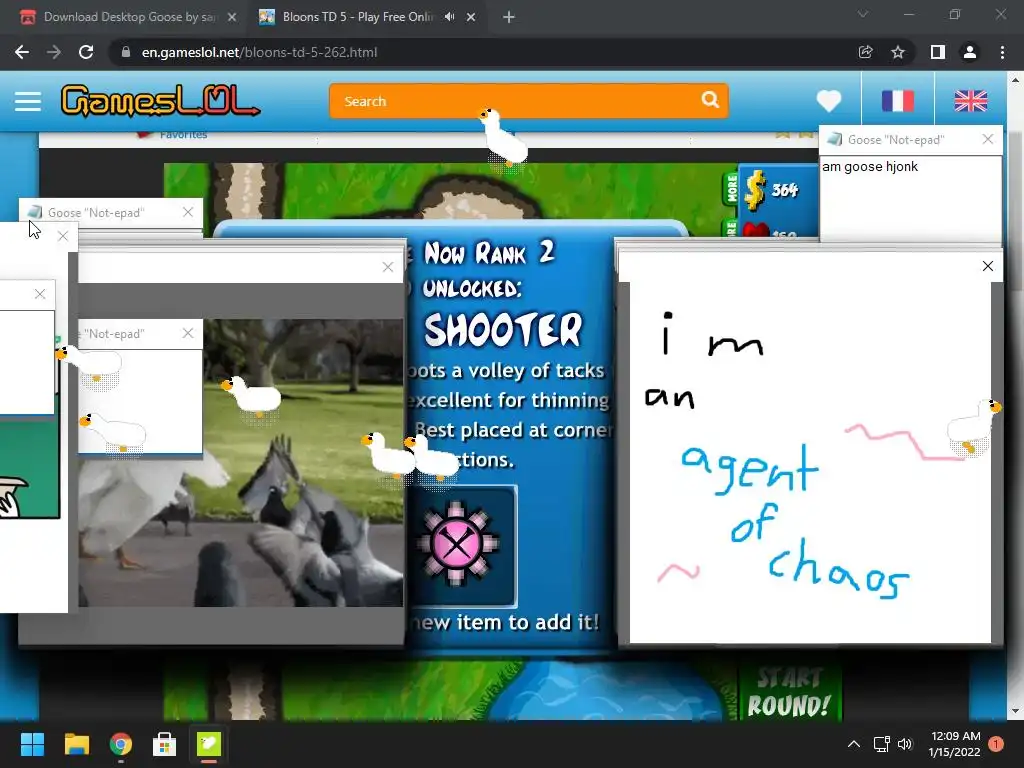
Task: Focus the orange Search field
Action: [528, 101]
